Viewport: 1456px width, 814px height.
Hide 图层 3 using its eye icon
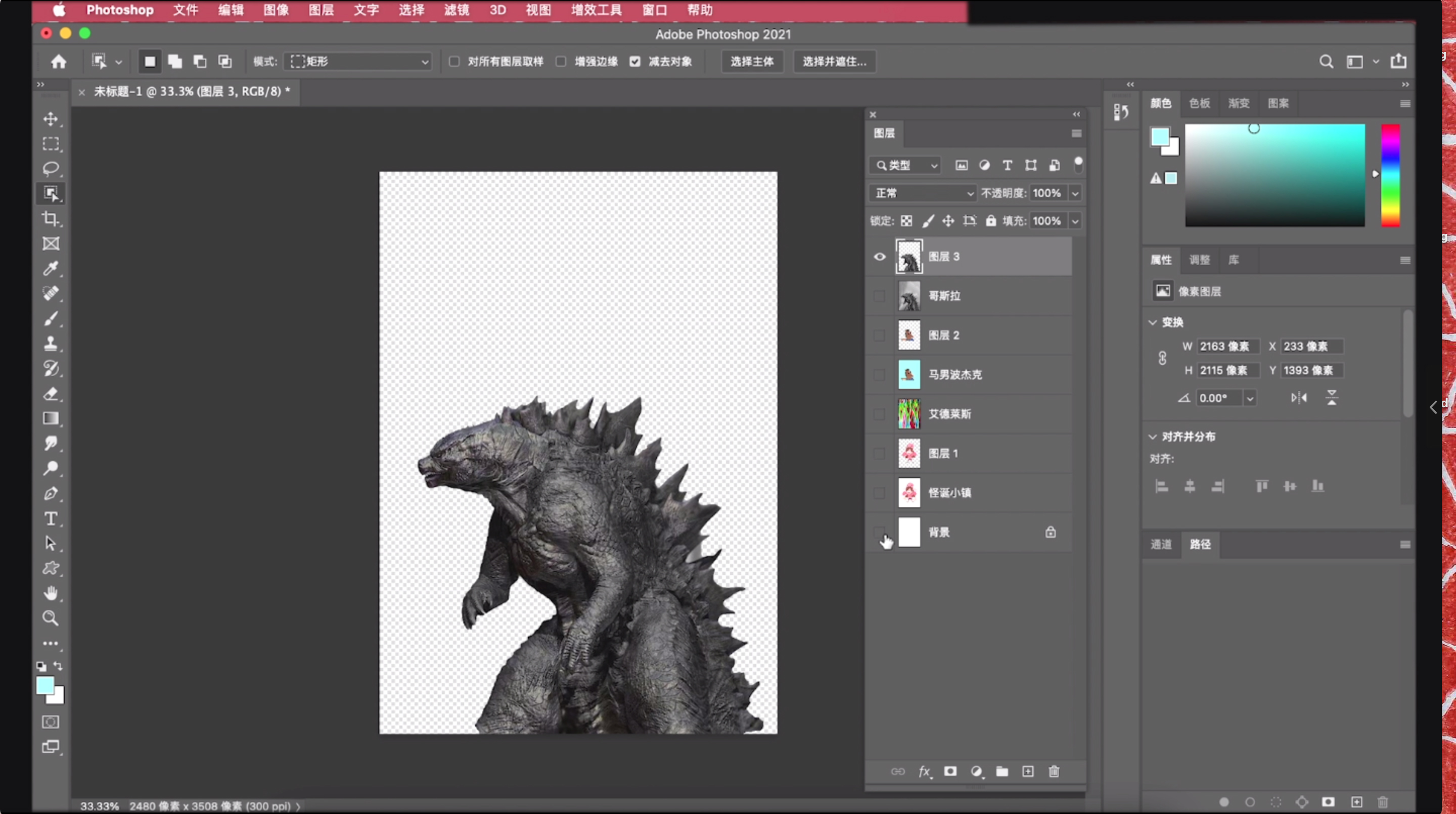(x=880, y=257)
